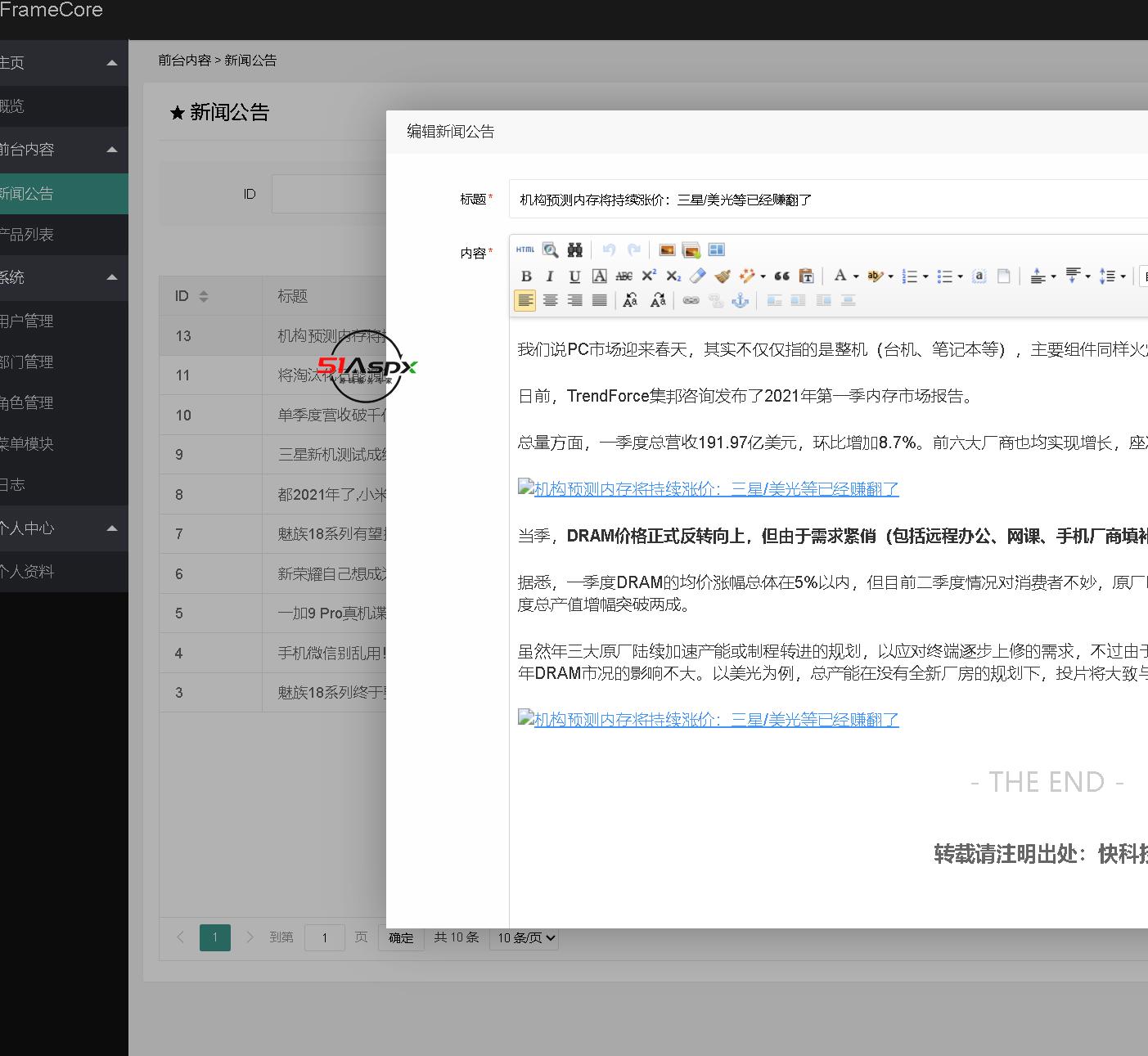Screen dimensions: 1148x1056
Task: Toggle right alignment in the editor
Action: click(x=574, y=301)
